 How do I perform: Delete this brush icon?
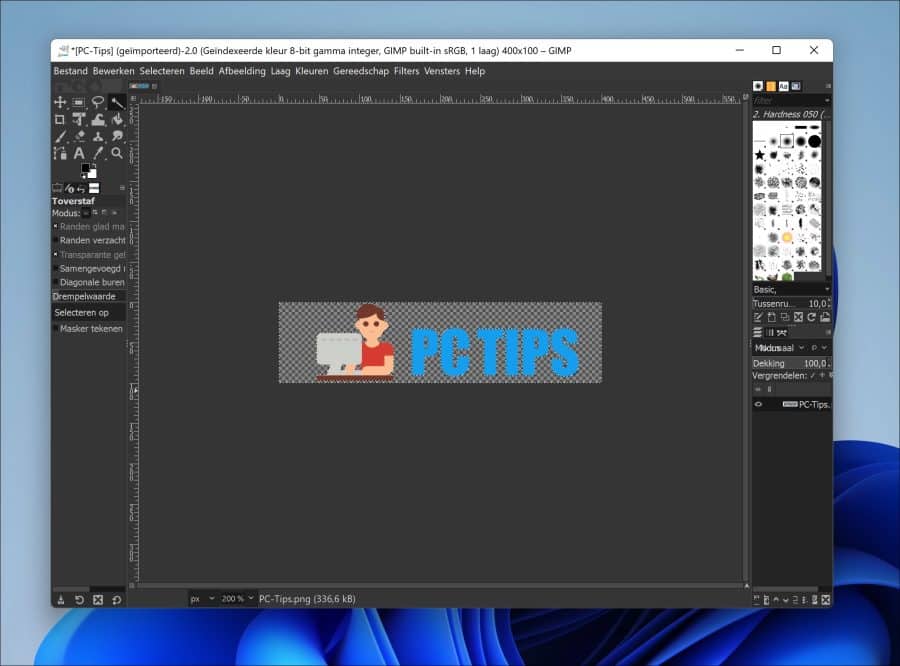pyautogui.click(x=798, y=317)
